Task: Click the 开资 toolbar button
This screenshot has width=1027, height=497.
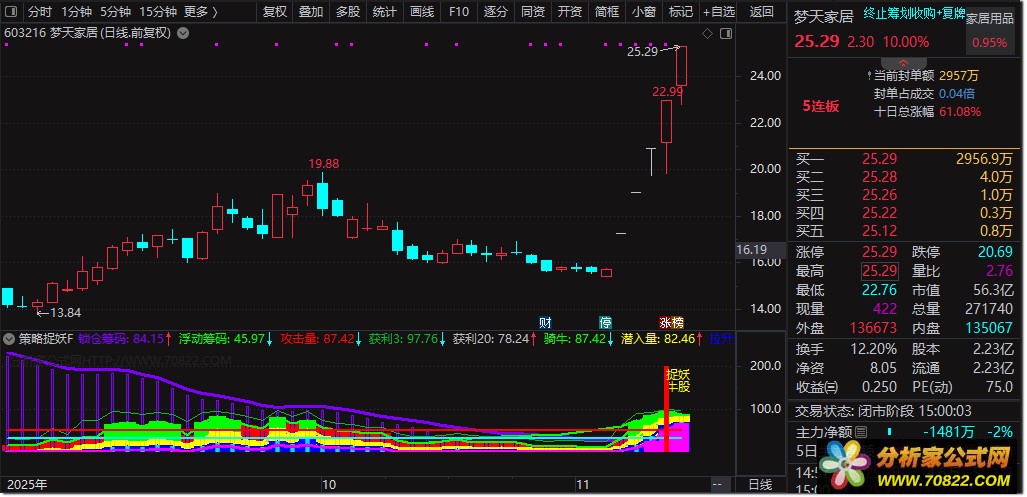Action: click(570, 12)
